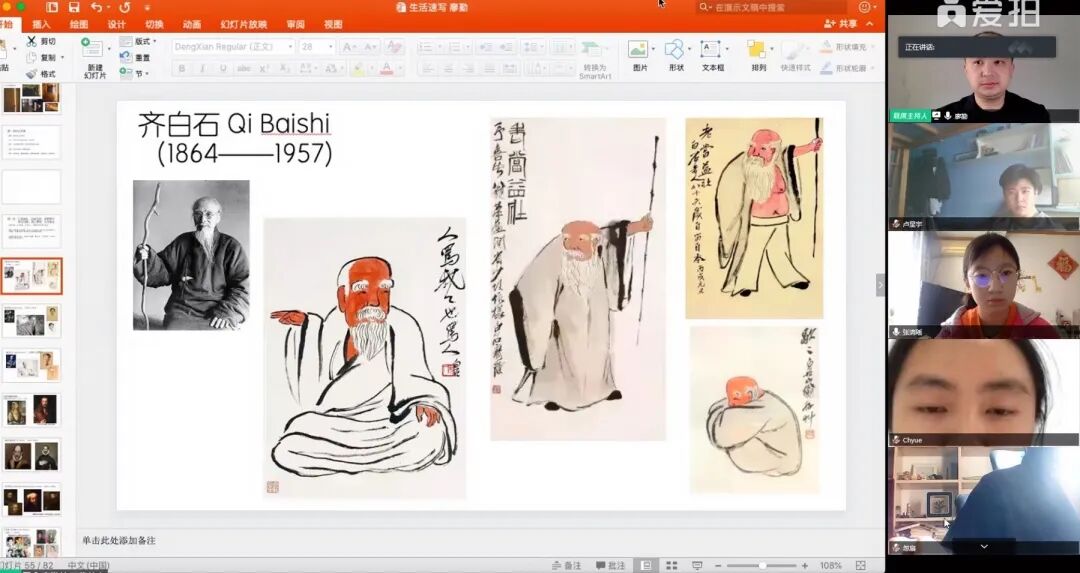The height and width of the screenshot is (573, 1080).
Task: Toggle strikethrough (abc) formatting
Action: (x=244, y=68)
